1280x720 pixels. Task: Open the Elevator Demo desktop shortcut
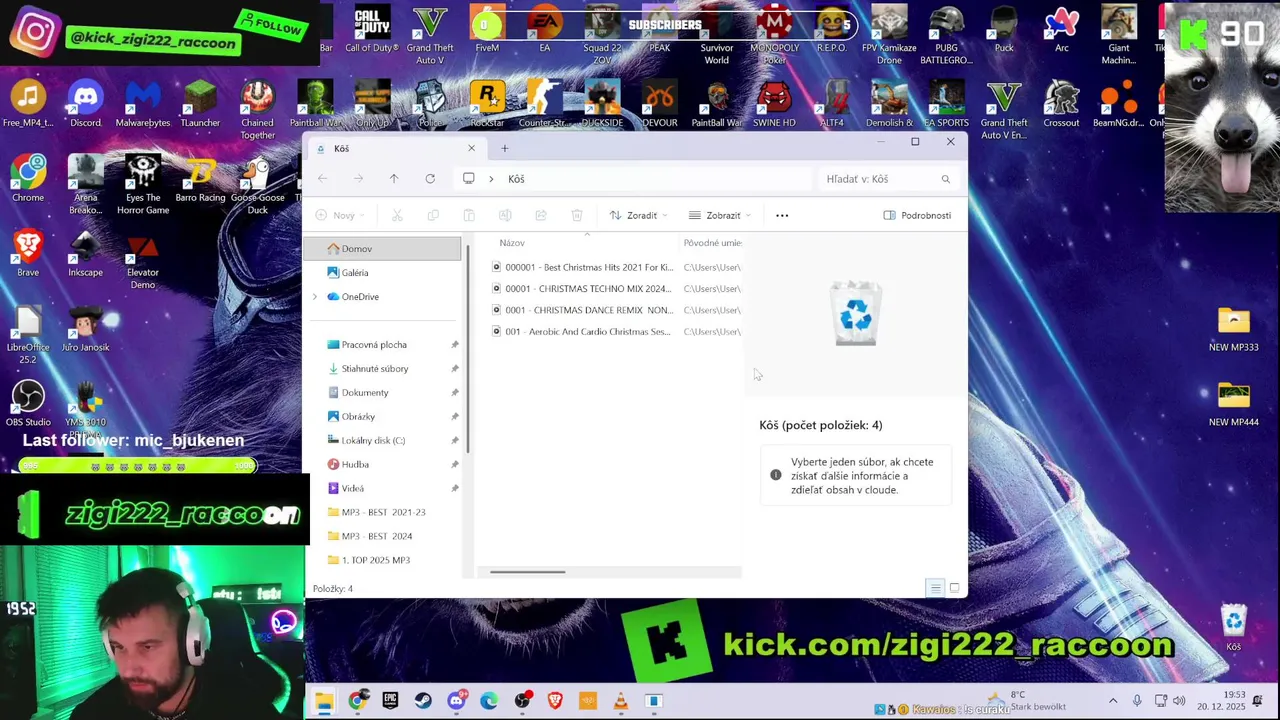pos(143,260)
